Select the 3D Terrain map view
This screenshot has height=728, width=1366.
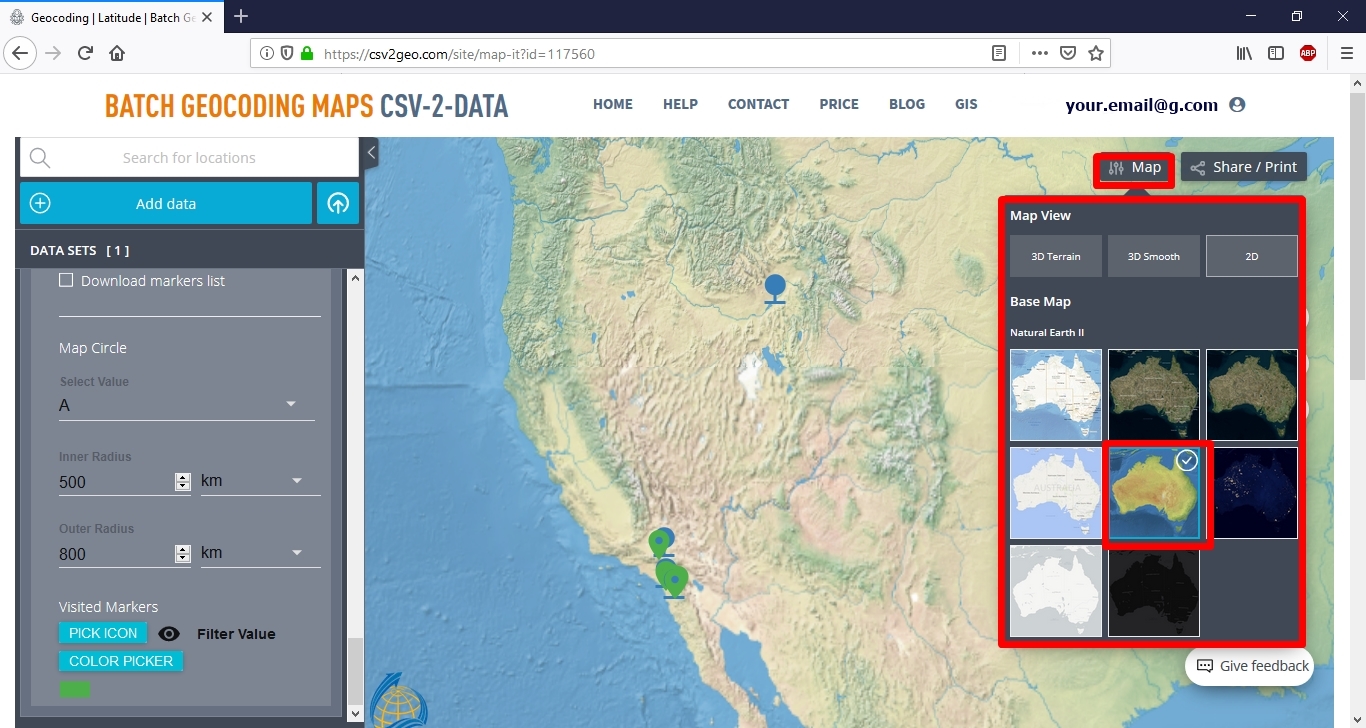click(x=1055, y=255)
